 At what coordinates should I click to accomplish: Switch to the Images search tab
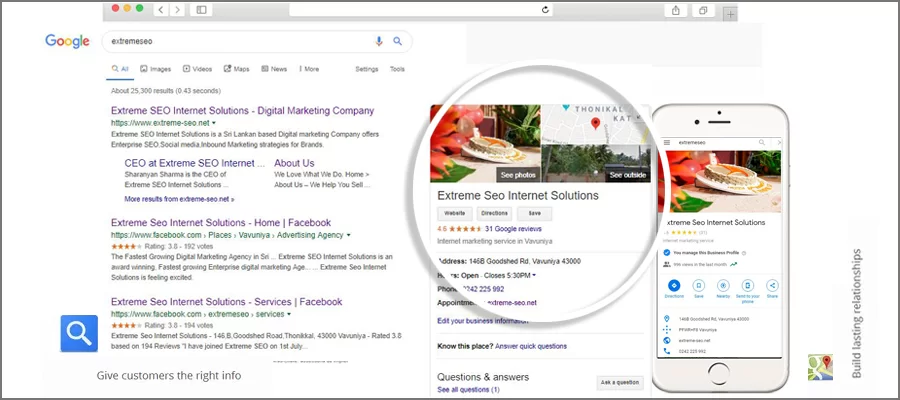coord(156,69)
